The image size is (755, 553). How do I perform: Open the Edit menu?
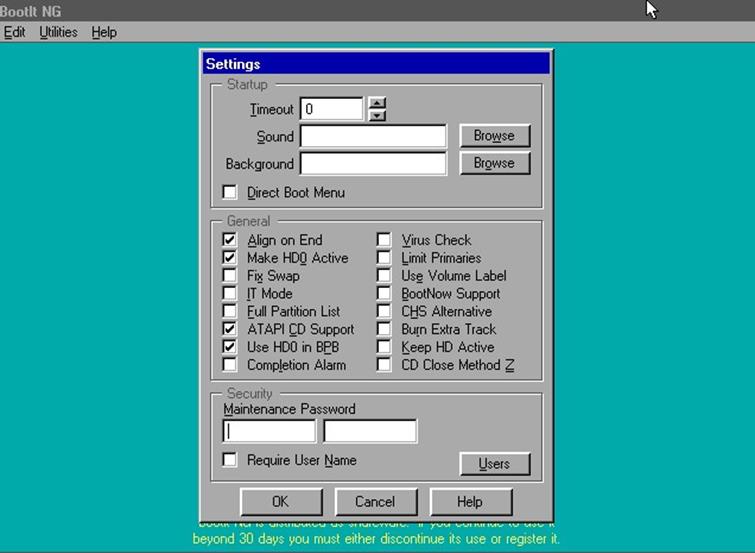[14, 32]
